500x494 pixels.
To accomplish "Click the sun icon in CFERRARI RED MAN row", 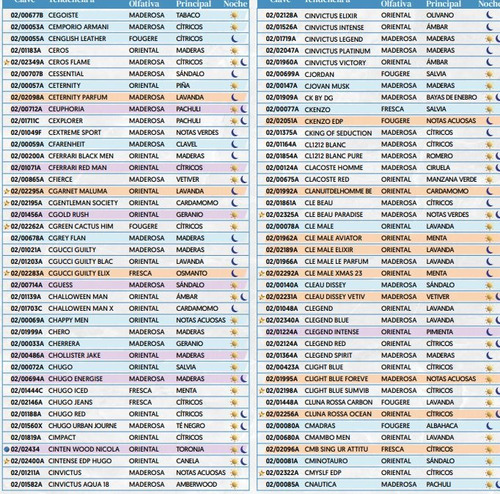I will (234, 168).
